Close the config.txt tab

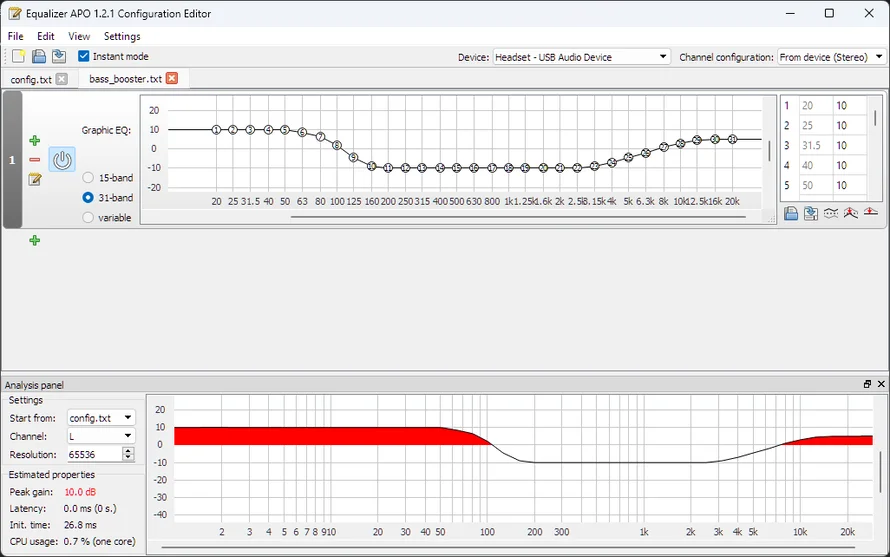(x=61, y=79)
